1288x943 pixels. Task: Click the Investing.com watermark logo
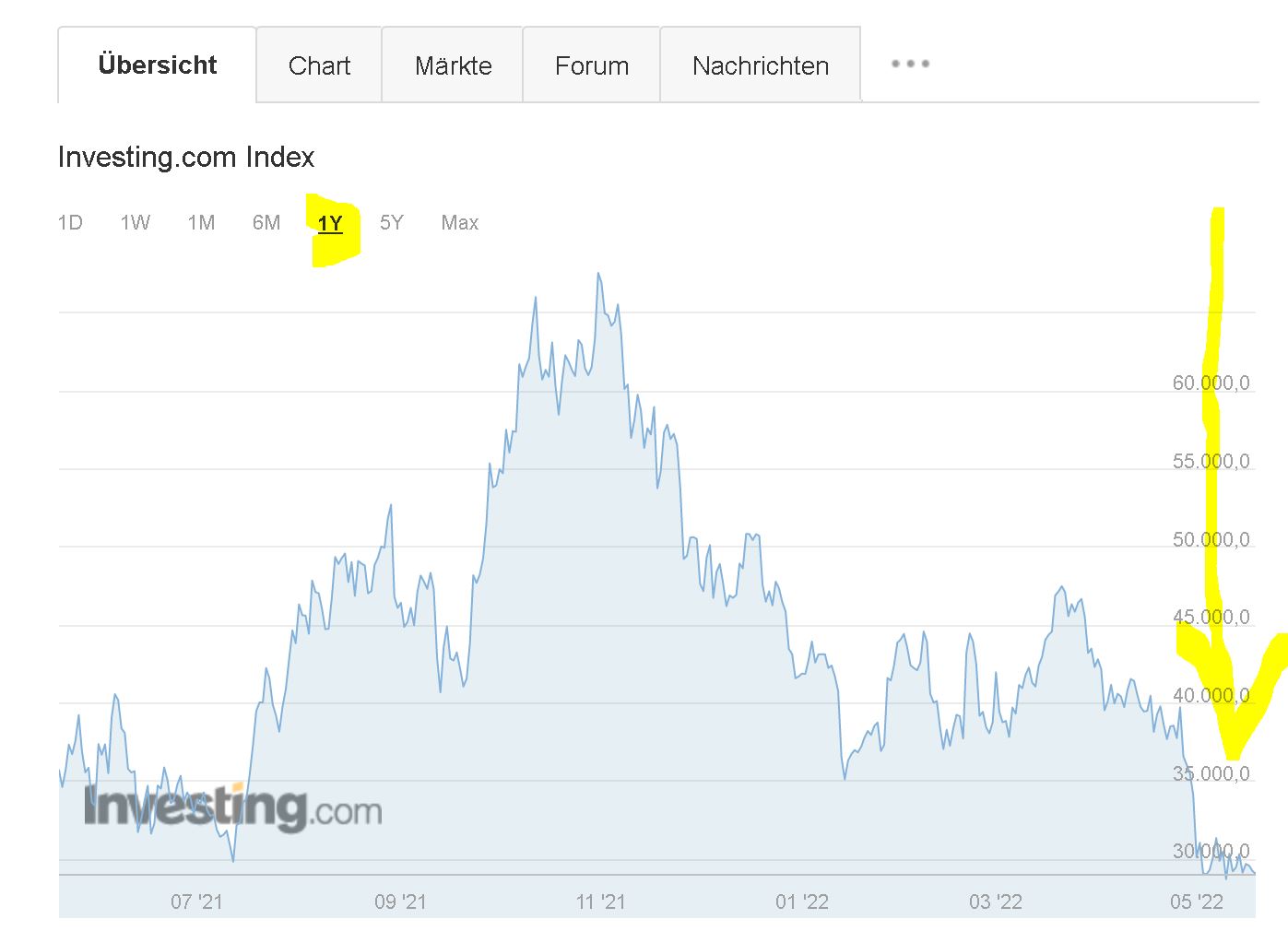[x=232, y=807]
